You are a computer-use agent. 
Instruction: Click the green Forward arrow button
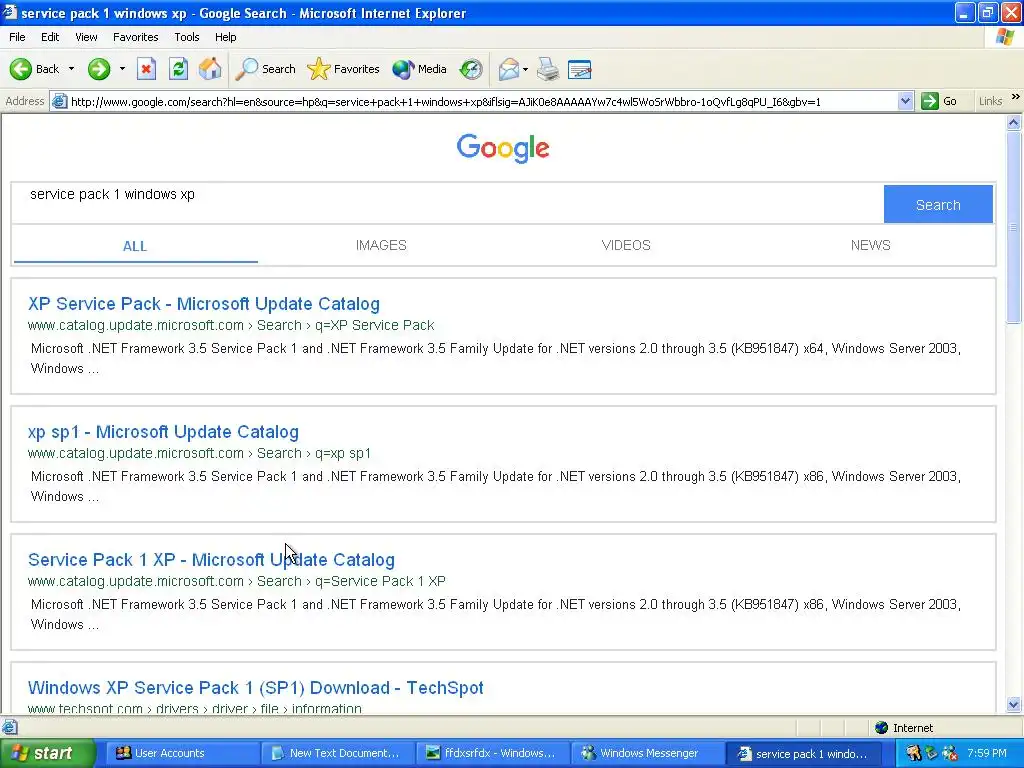99,69
